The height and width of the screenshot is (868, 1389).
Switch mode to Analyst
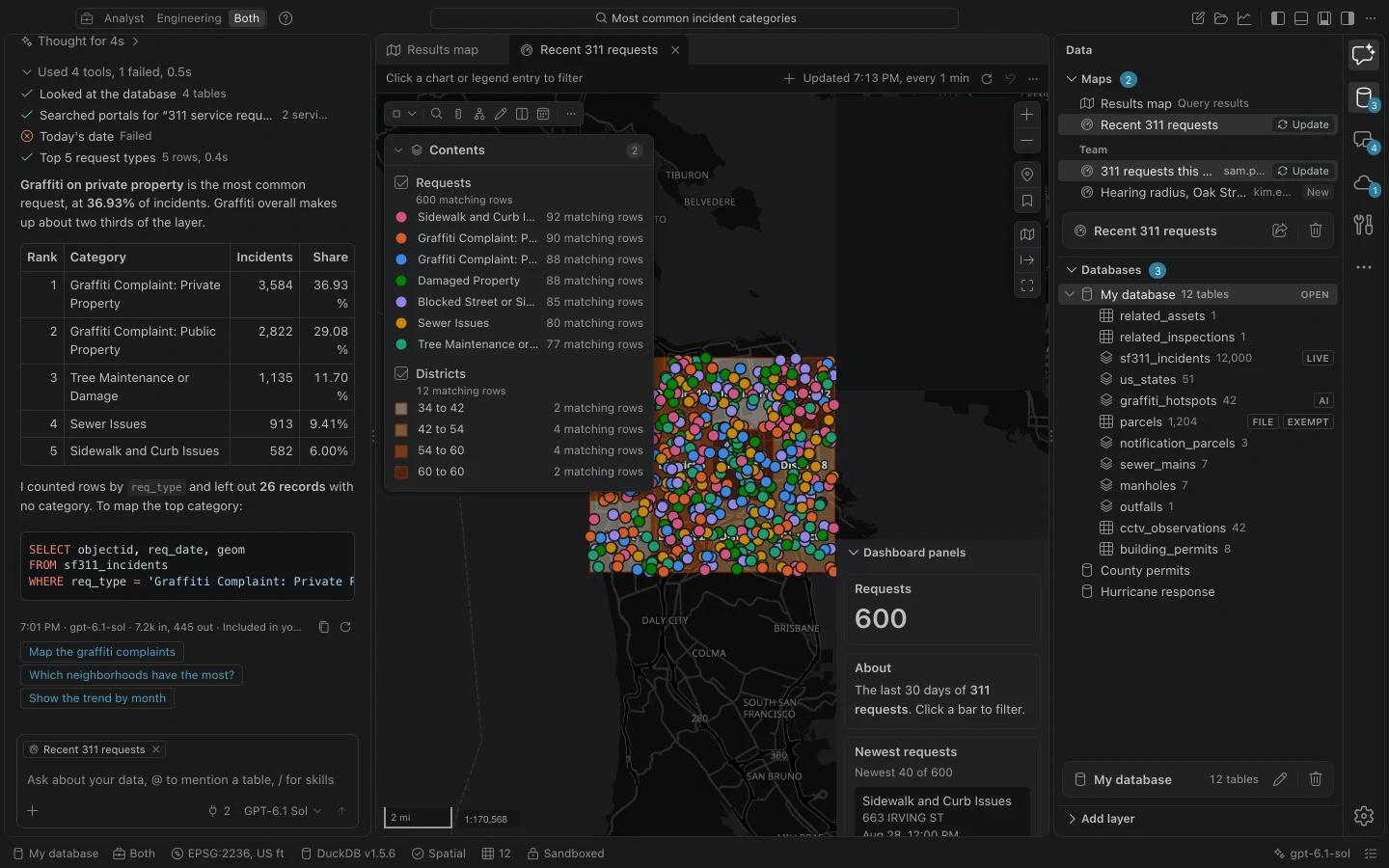124,18
